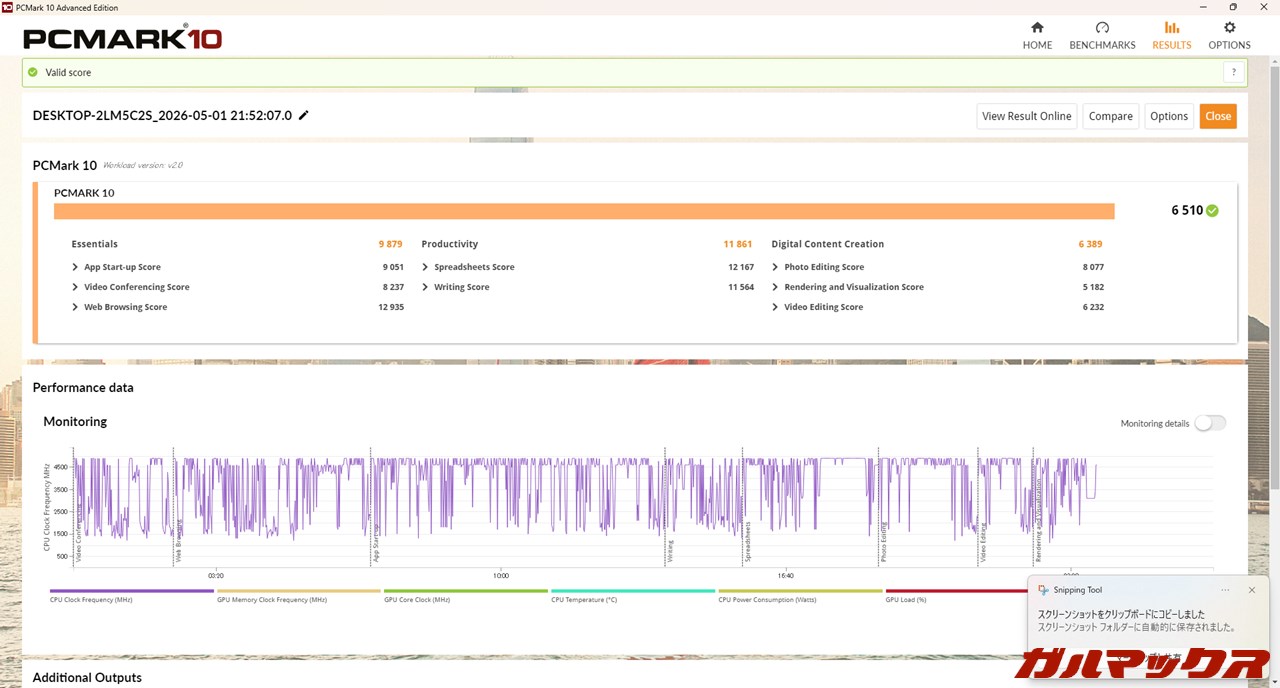The image size is (1280, 688).
Task: Select GPU Core Clock green legend bar
Action: [465, 591]
